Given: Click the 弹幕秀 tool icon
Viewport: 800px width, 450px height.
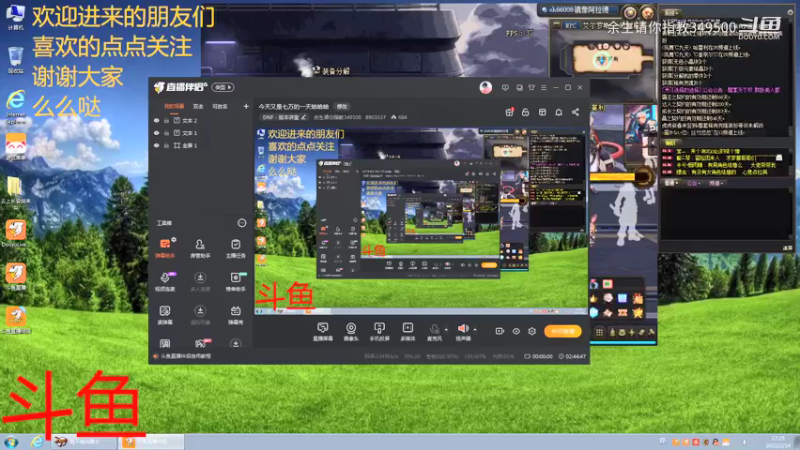Looking at the screenshot, I should coord(235,315).
